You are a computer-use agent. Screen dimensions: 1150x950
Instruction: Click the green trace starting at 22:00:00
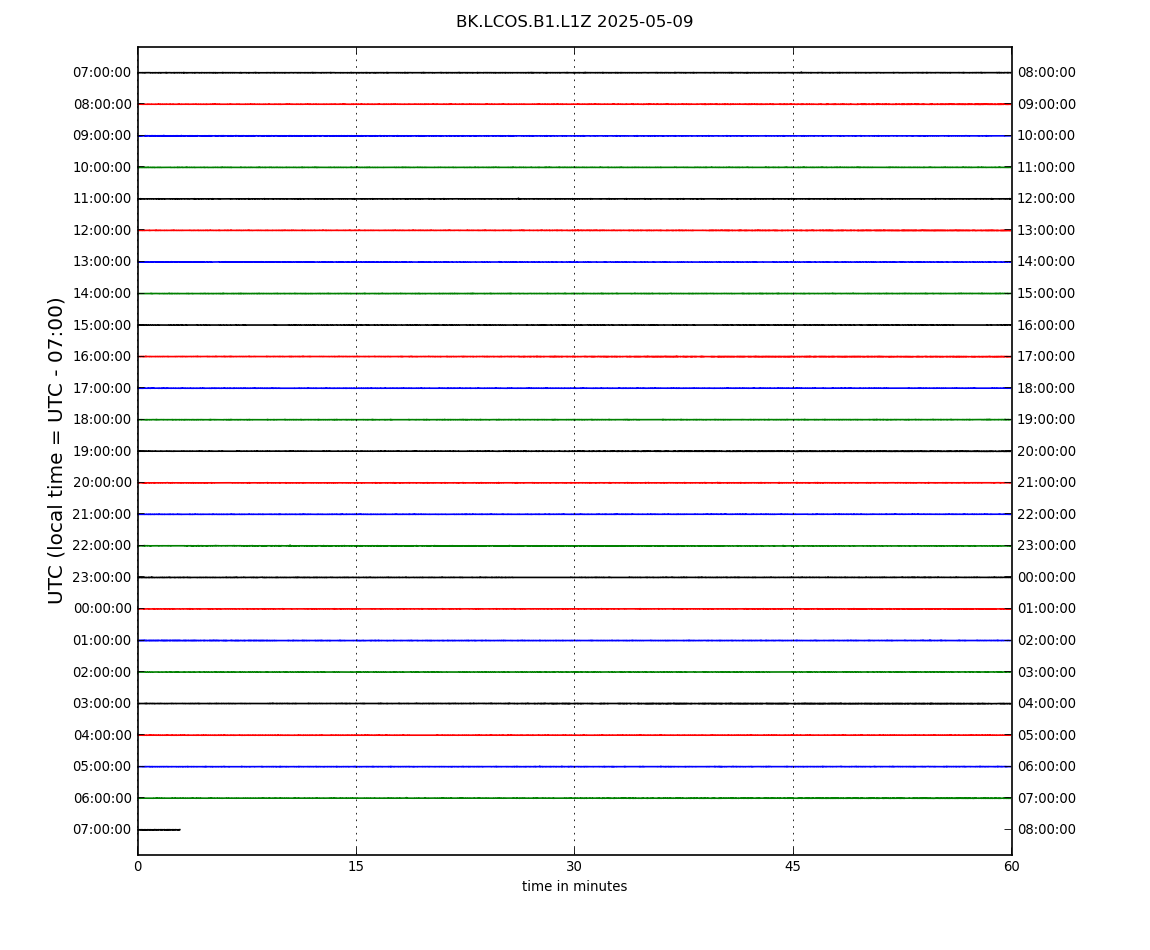pos(574,546)
